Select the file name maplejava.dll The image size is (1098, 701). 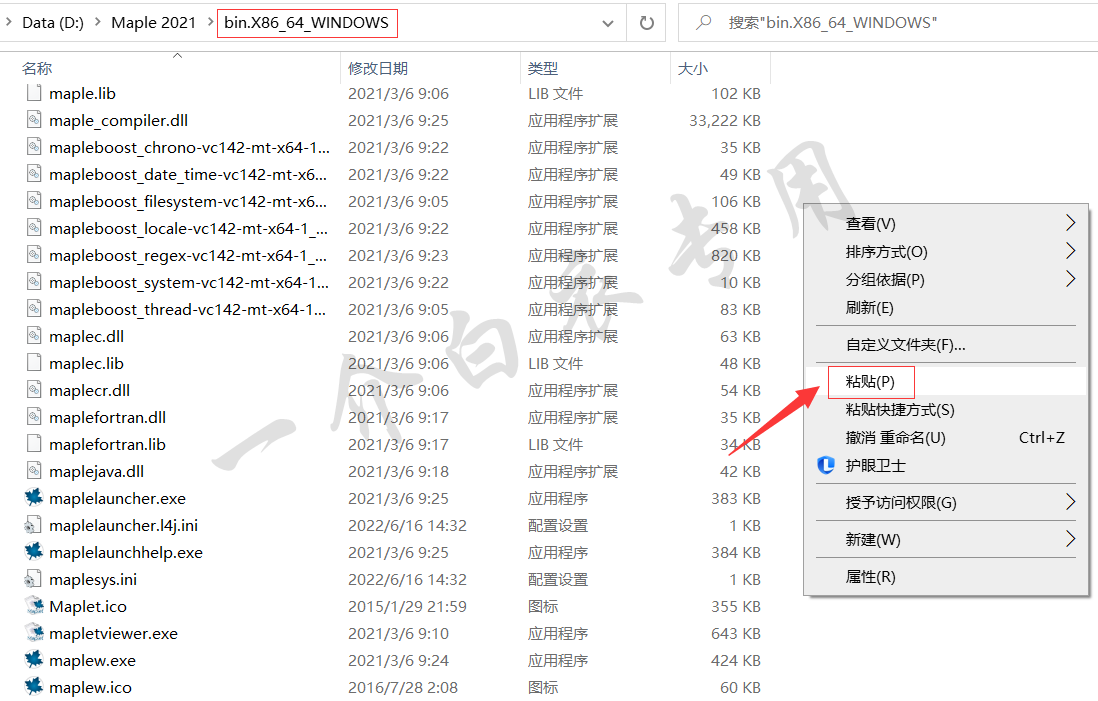pos(97,471)
